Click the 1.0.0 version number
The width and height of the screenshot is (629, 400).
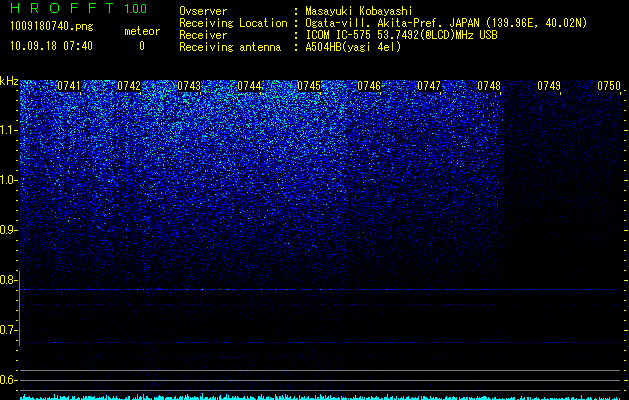click(x=136, y=8)
